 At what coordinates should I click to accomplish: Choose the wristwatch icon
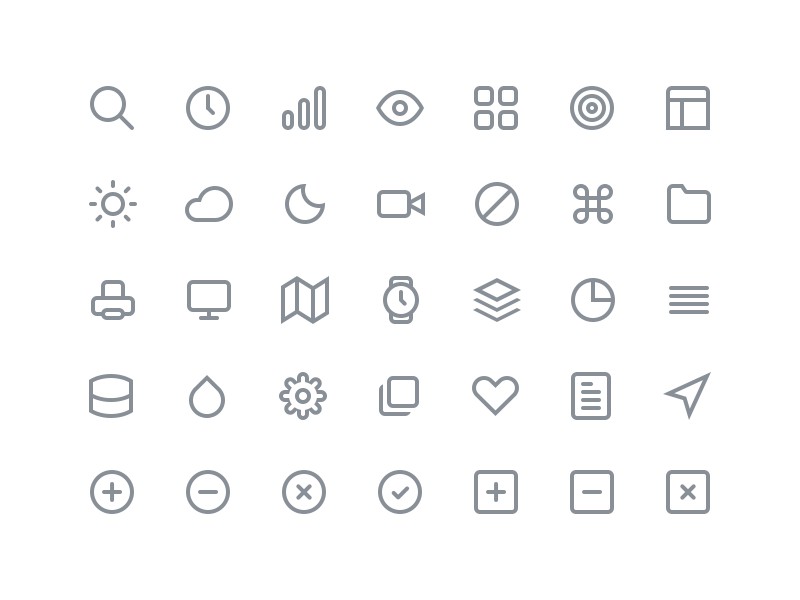coord(401,300)
